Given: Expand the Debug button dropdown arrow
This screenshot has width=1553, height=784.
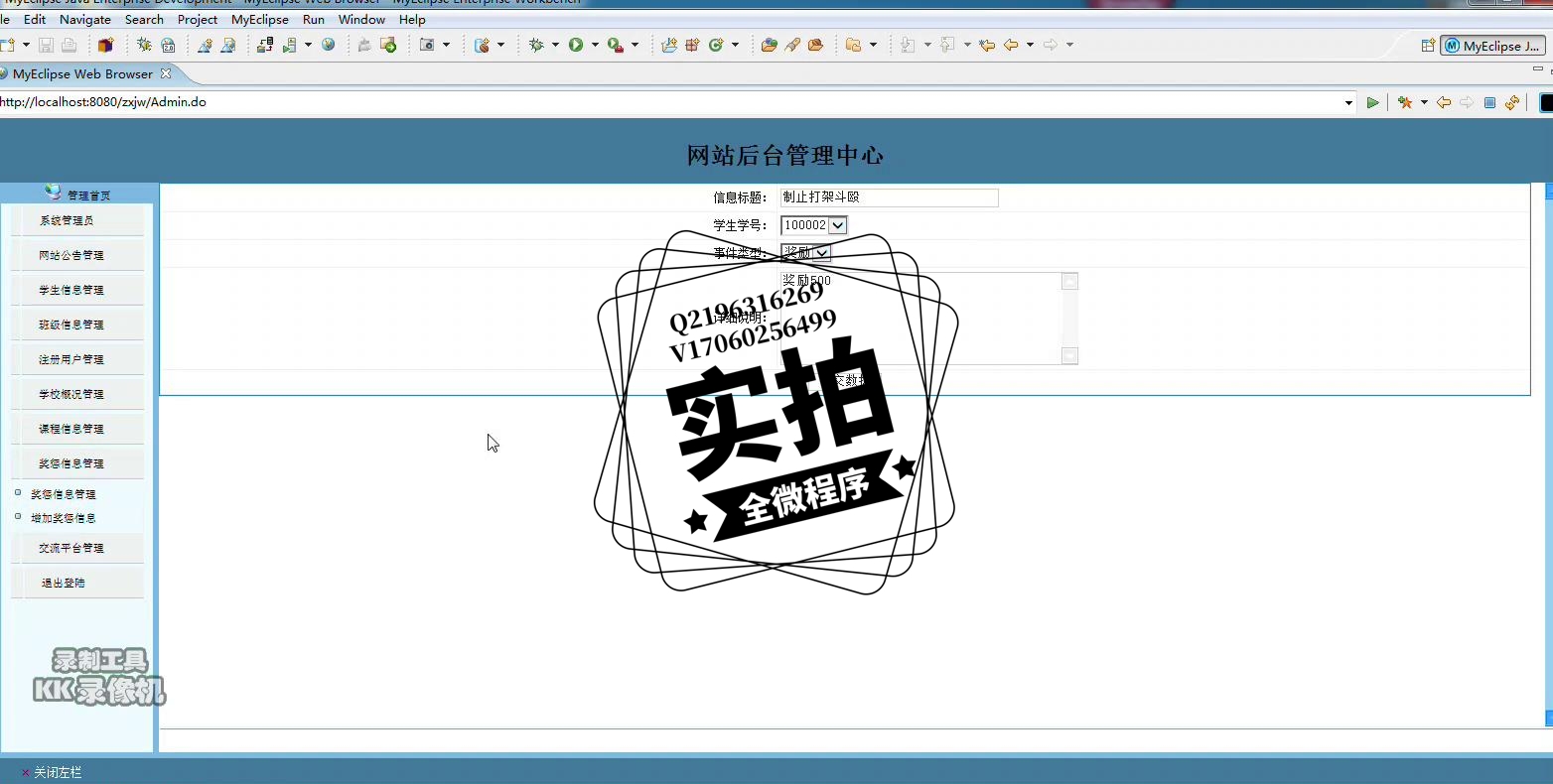Looking at the screenshot, I should click(555, 45).
